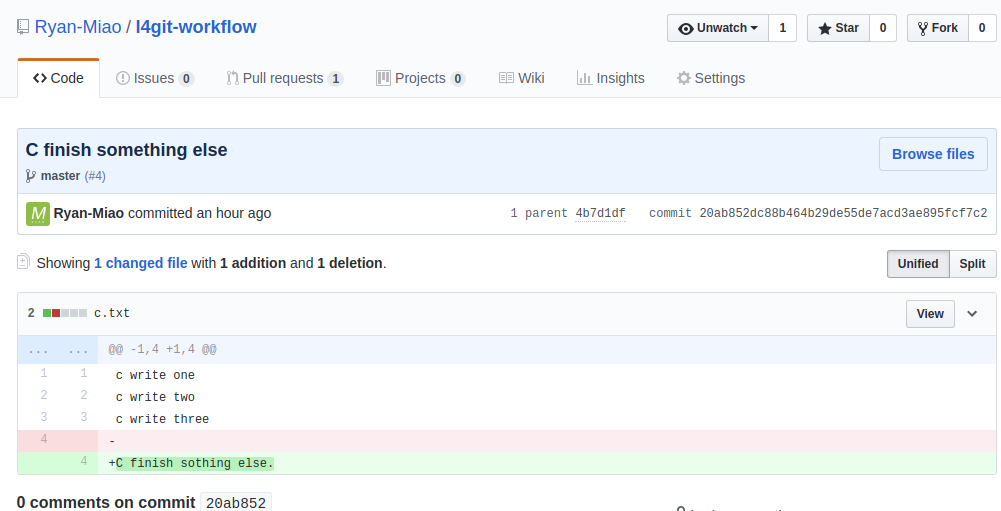Click the c.txt file name
1001x511 pixels.
[x=112, y=313]
